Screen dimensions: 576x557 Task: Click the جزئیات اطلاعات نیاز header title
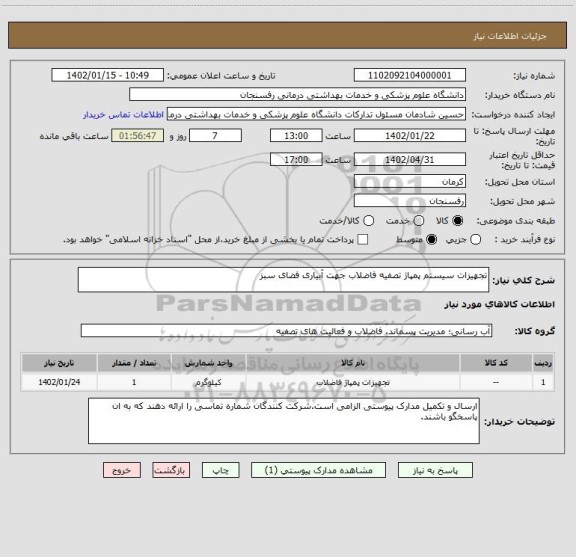(510, 36)
